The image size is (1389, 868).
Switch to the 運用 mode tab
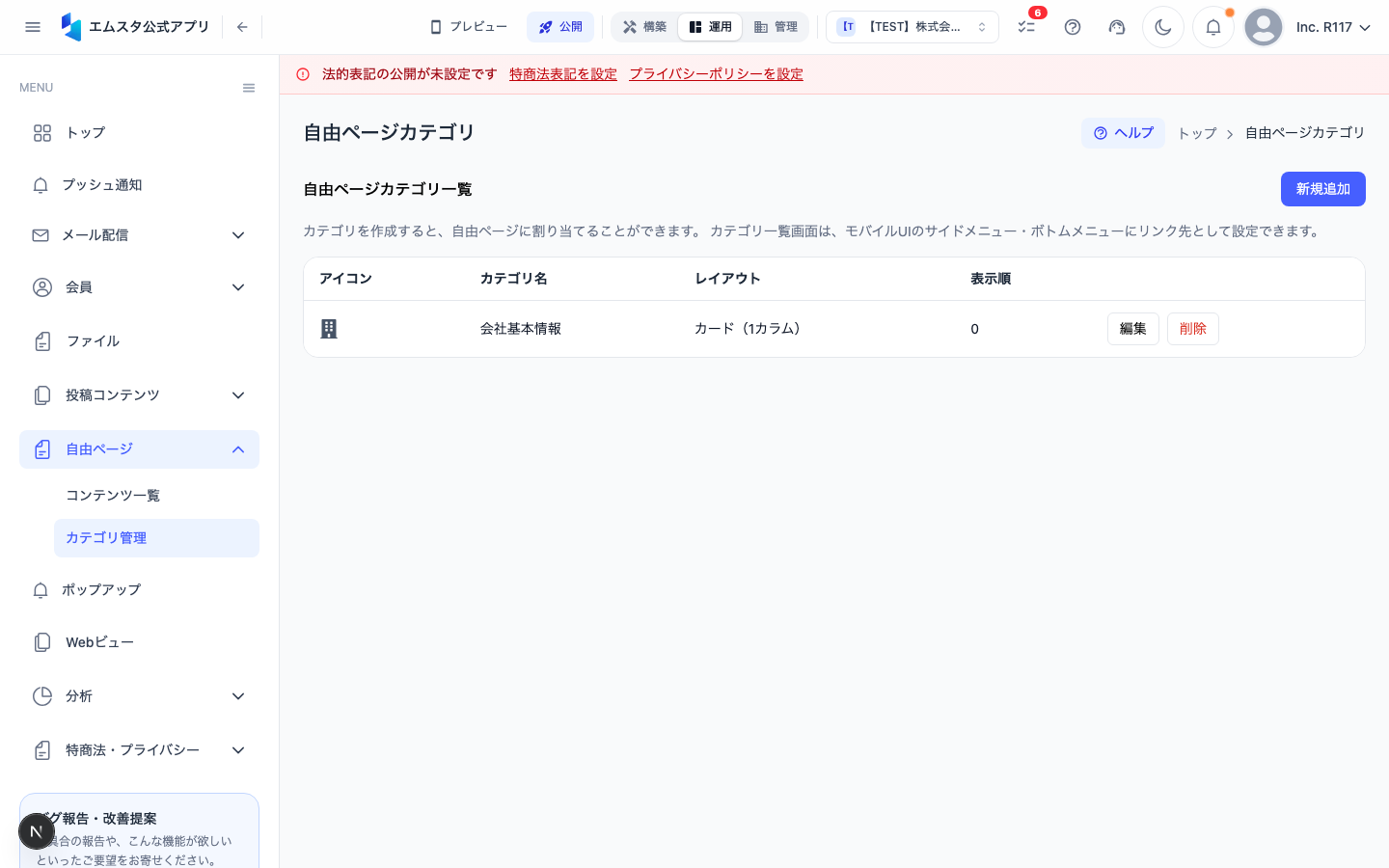point(710,27)
